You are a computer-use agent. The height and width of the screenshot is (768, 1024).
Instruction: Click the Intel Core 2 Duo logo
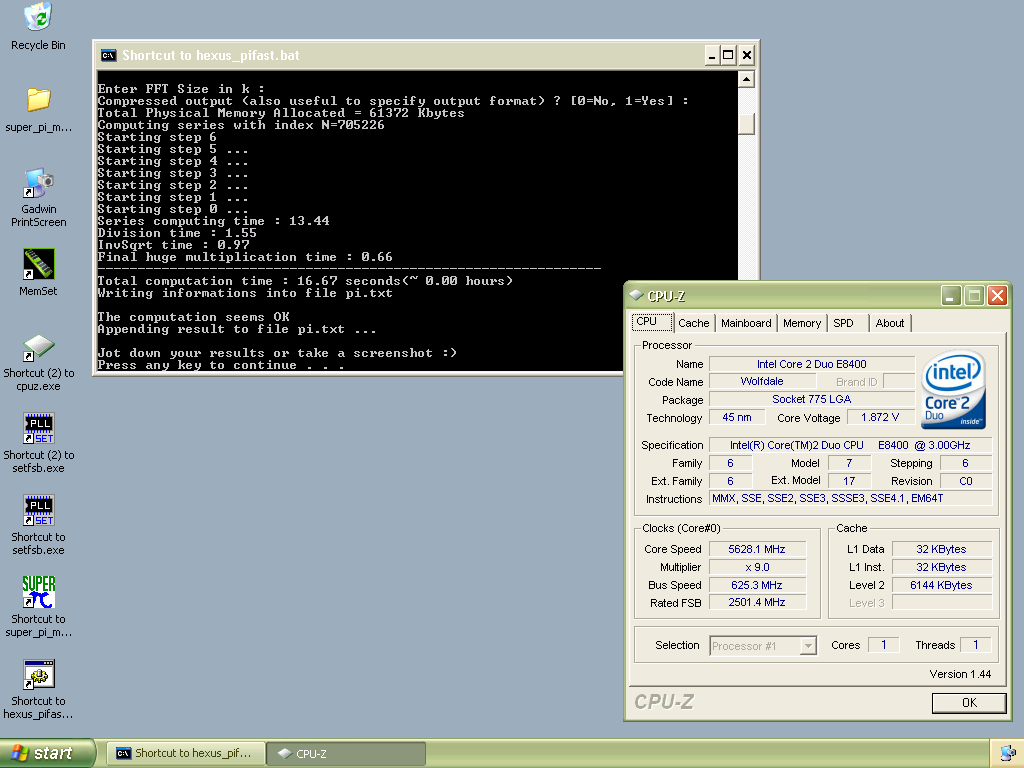953,390
